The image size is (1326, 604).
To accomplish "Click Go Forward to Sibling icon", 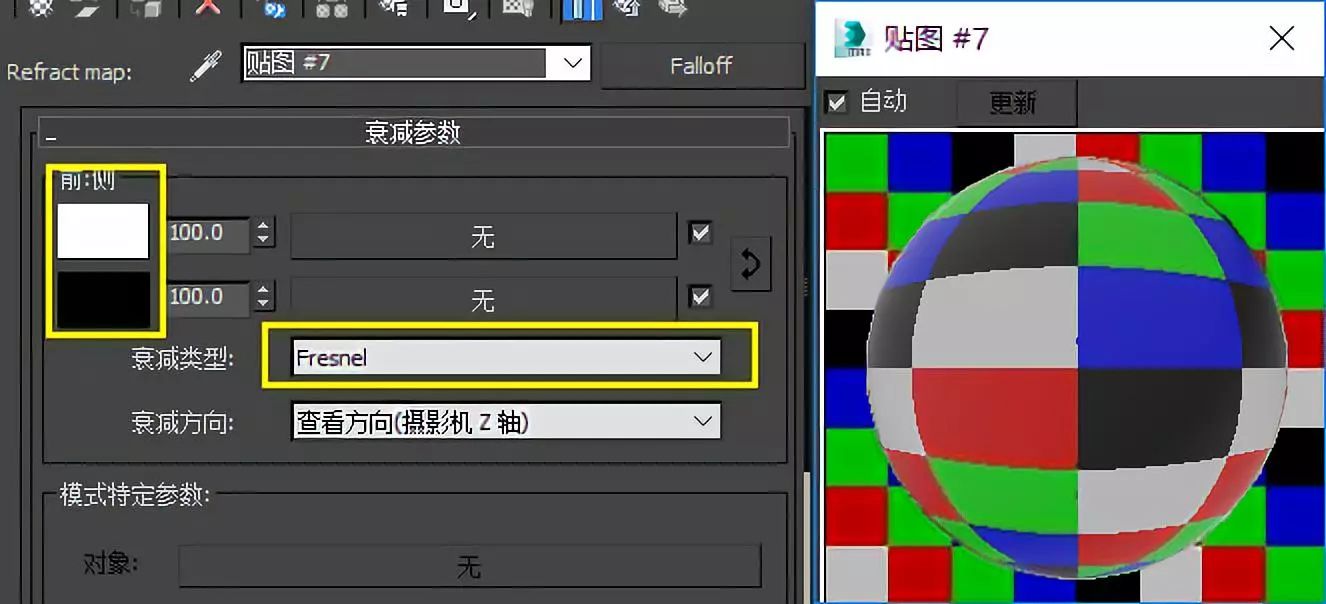I will 672,8.
